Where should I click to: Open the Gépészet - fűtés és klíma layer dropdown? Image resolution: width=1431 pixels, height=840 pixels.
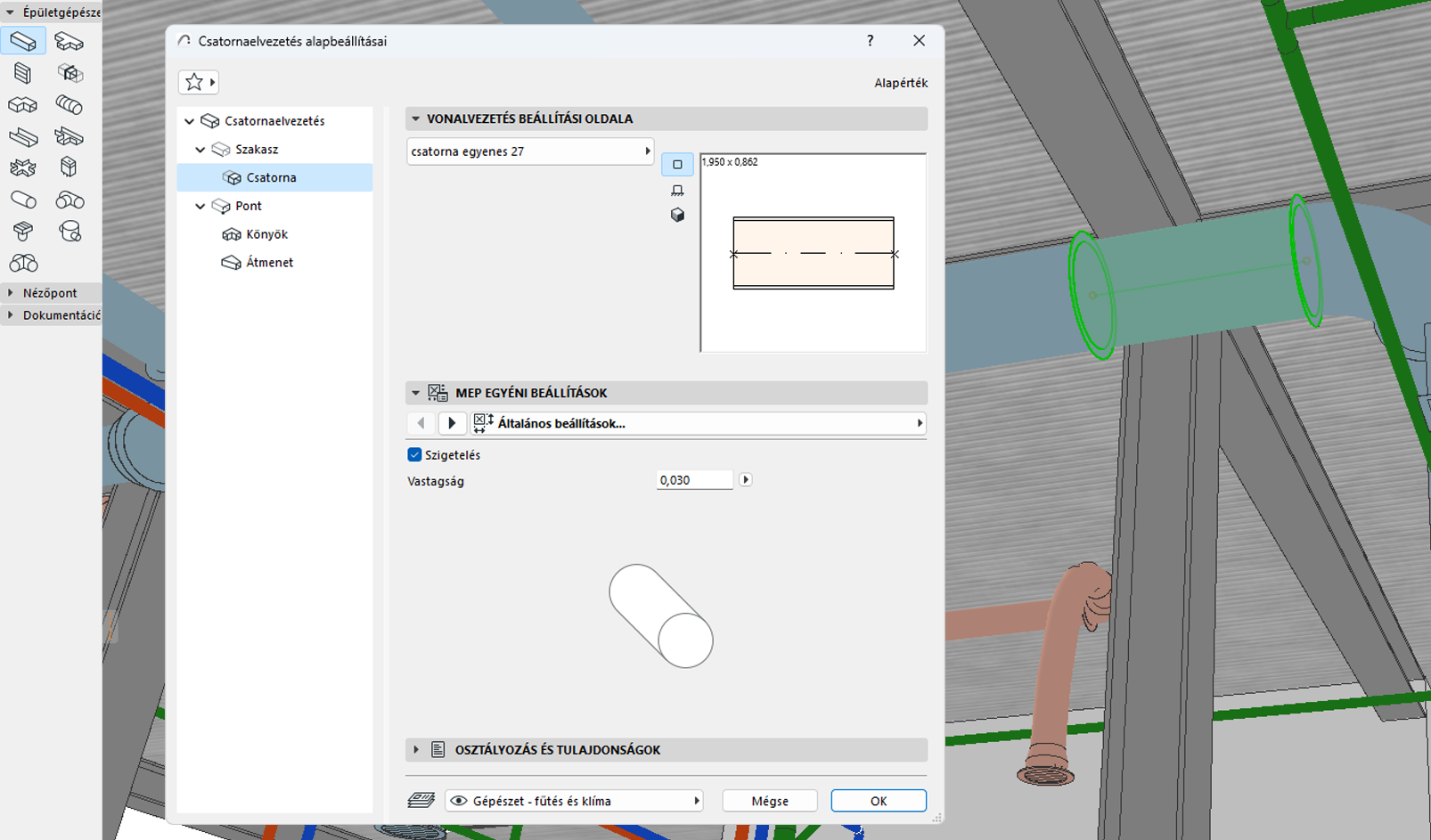(574, 801)
